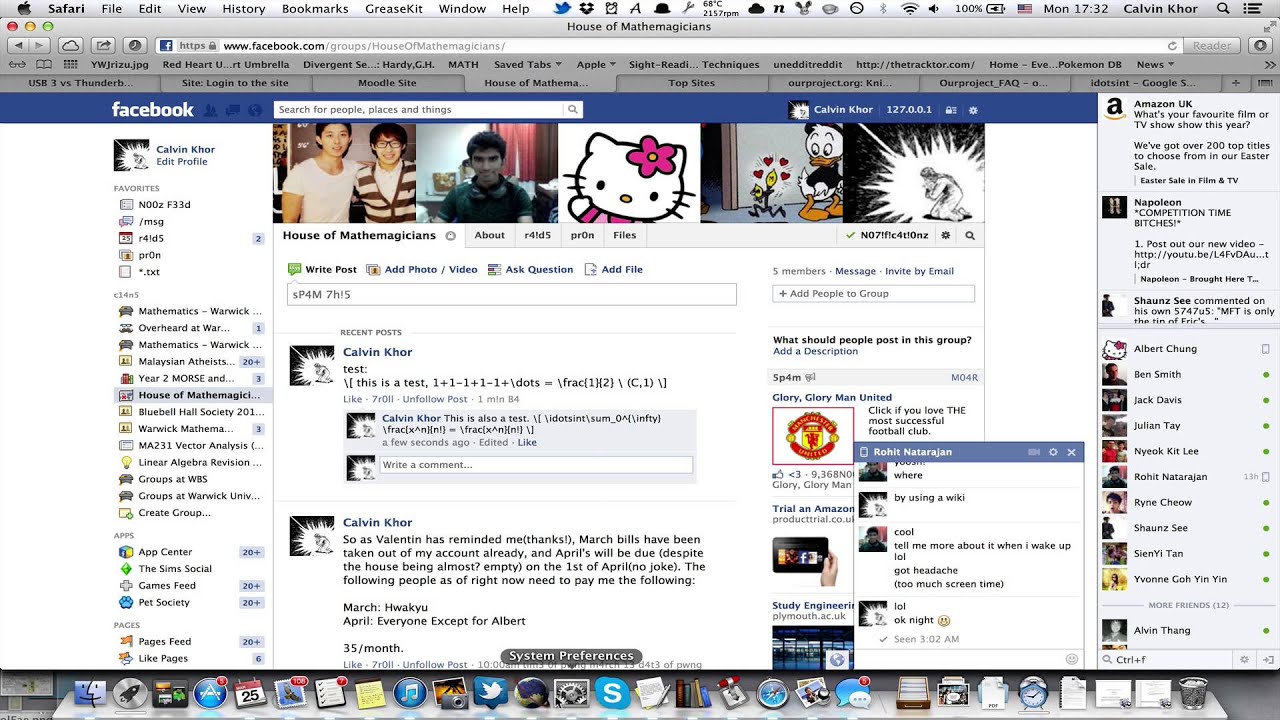Close the Rohit Natarajan chat window
The height and width of the screenshot is (720, 1280).
[1071, 452]
